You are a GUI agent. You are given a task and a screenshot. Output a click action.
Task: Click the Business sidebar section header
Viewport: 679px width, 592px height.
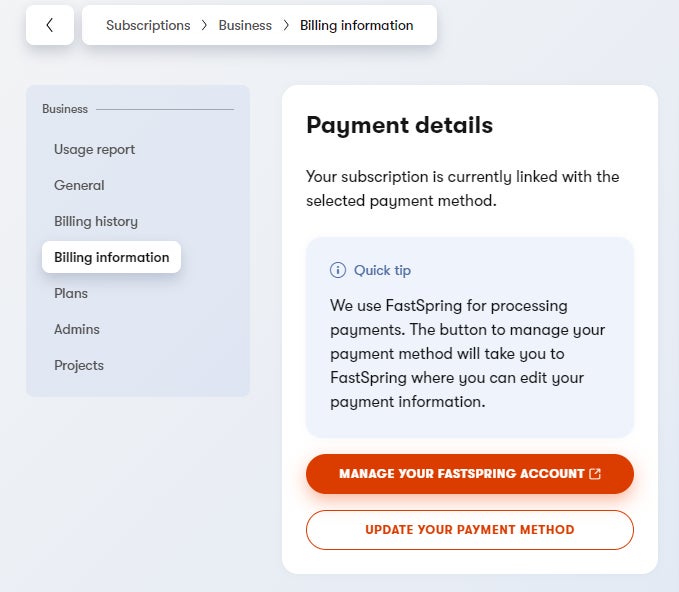[x=65, y=109]
